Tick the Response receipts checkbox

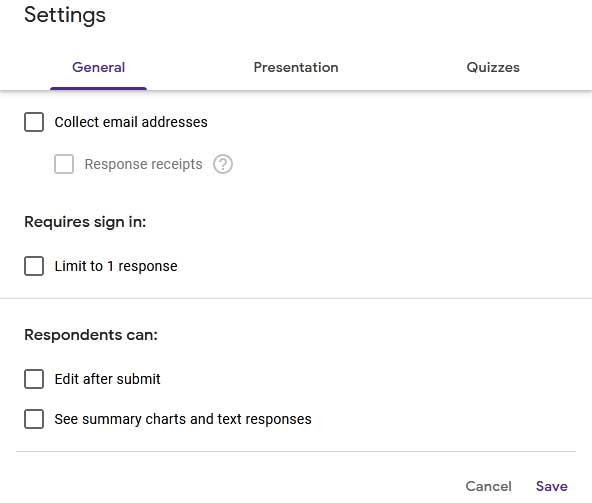(64, 164)
